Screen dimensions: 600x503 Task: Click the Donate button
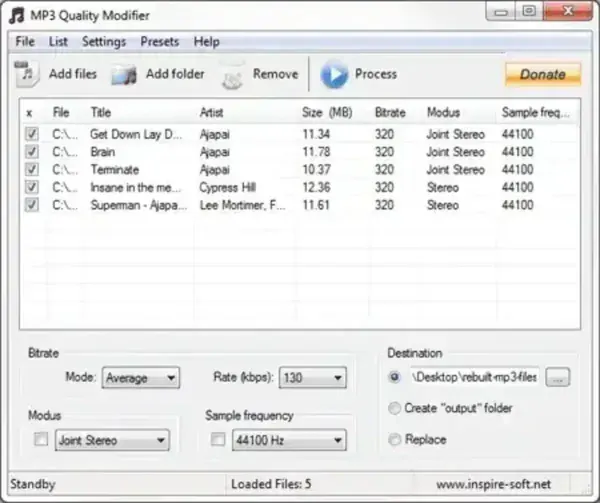coord(543,74)
